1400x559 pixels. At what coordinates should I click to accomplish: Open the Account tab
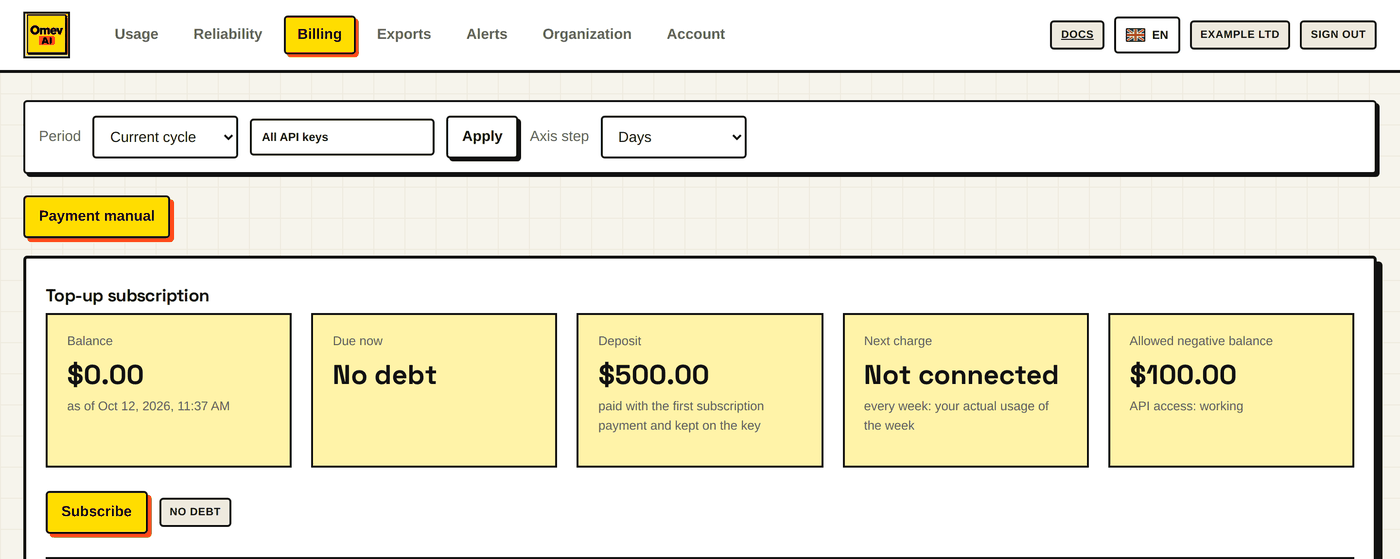(x=696, y=34)
